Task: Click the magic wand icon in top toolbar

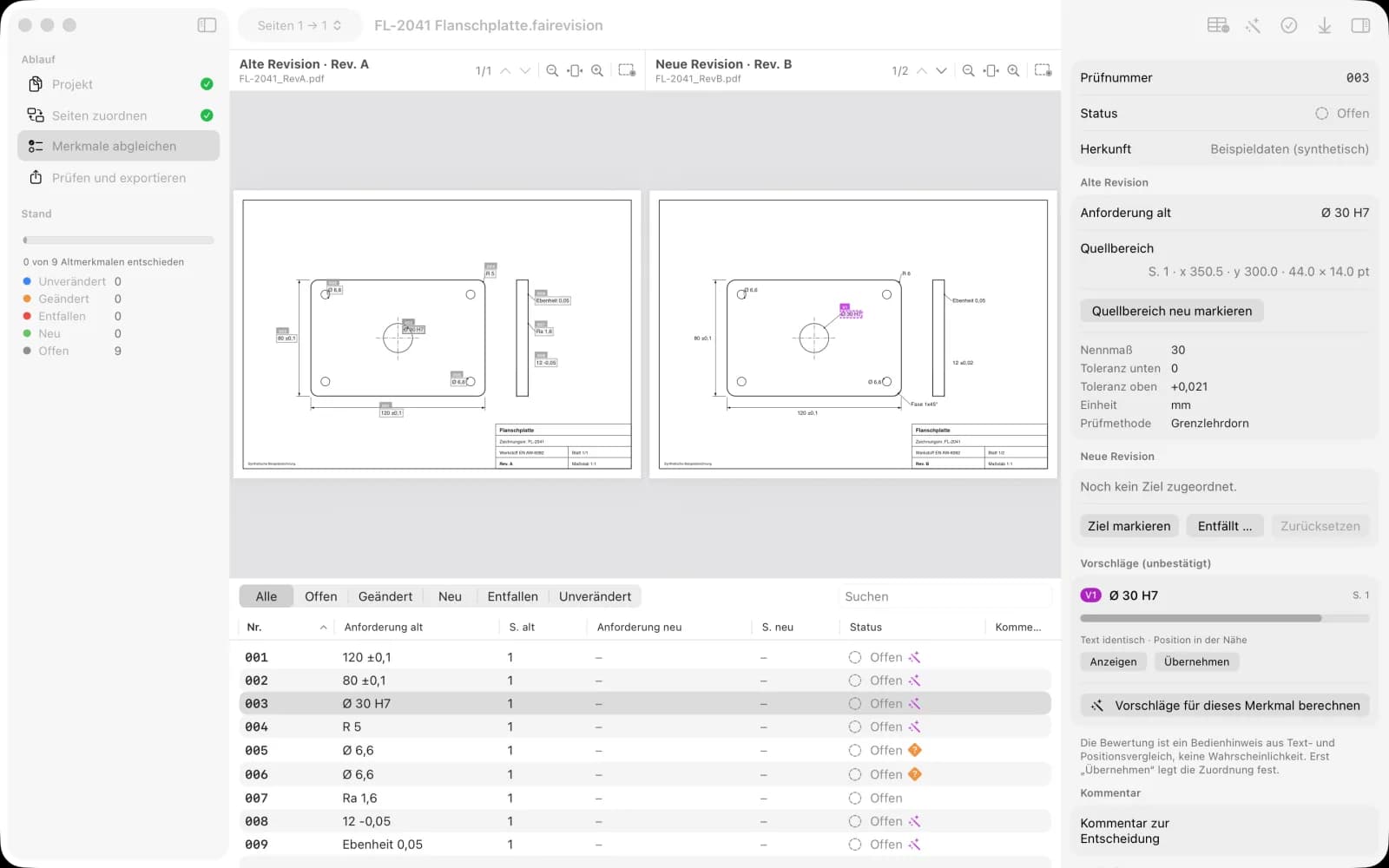Action: point(1253,26)
